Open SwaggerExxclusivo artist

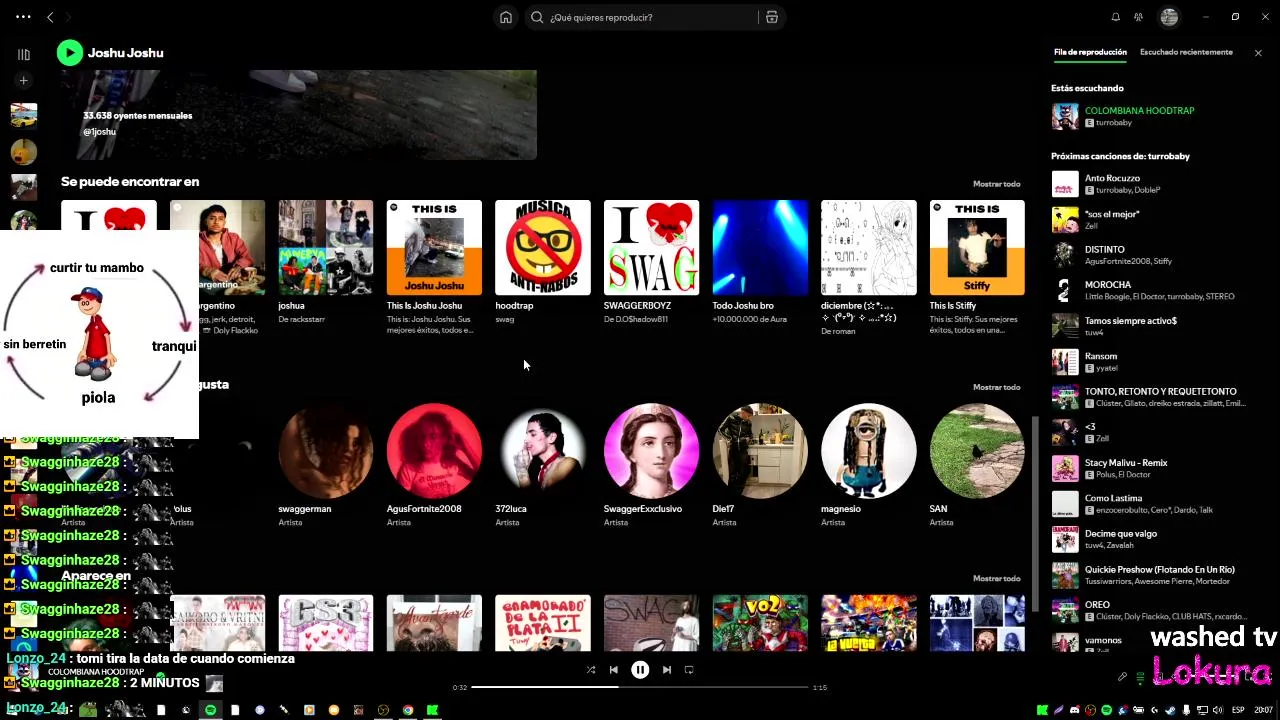(x=651, y=451)
